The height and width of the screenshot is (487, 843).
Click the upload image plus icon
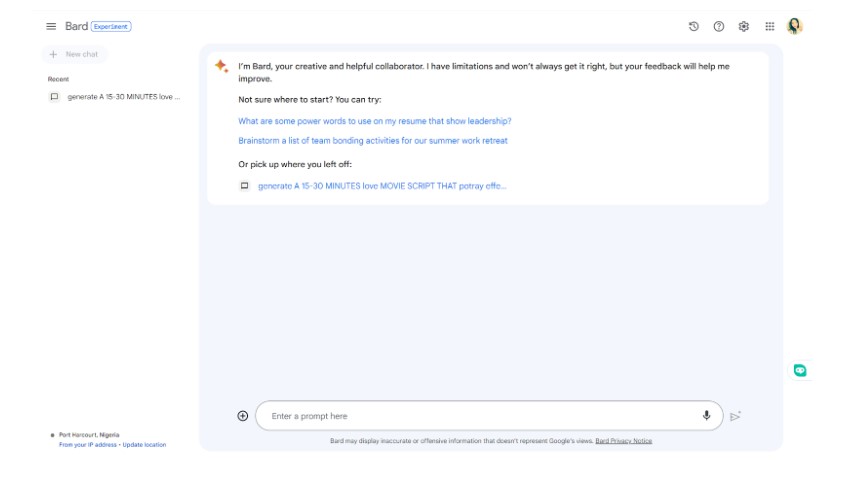point(243,415)
